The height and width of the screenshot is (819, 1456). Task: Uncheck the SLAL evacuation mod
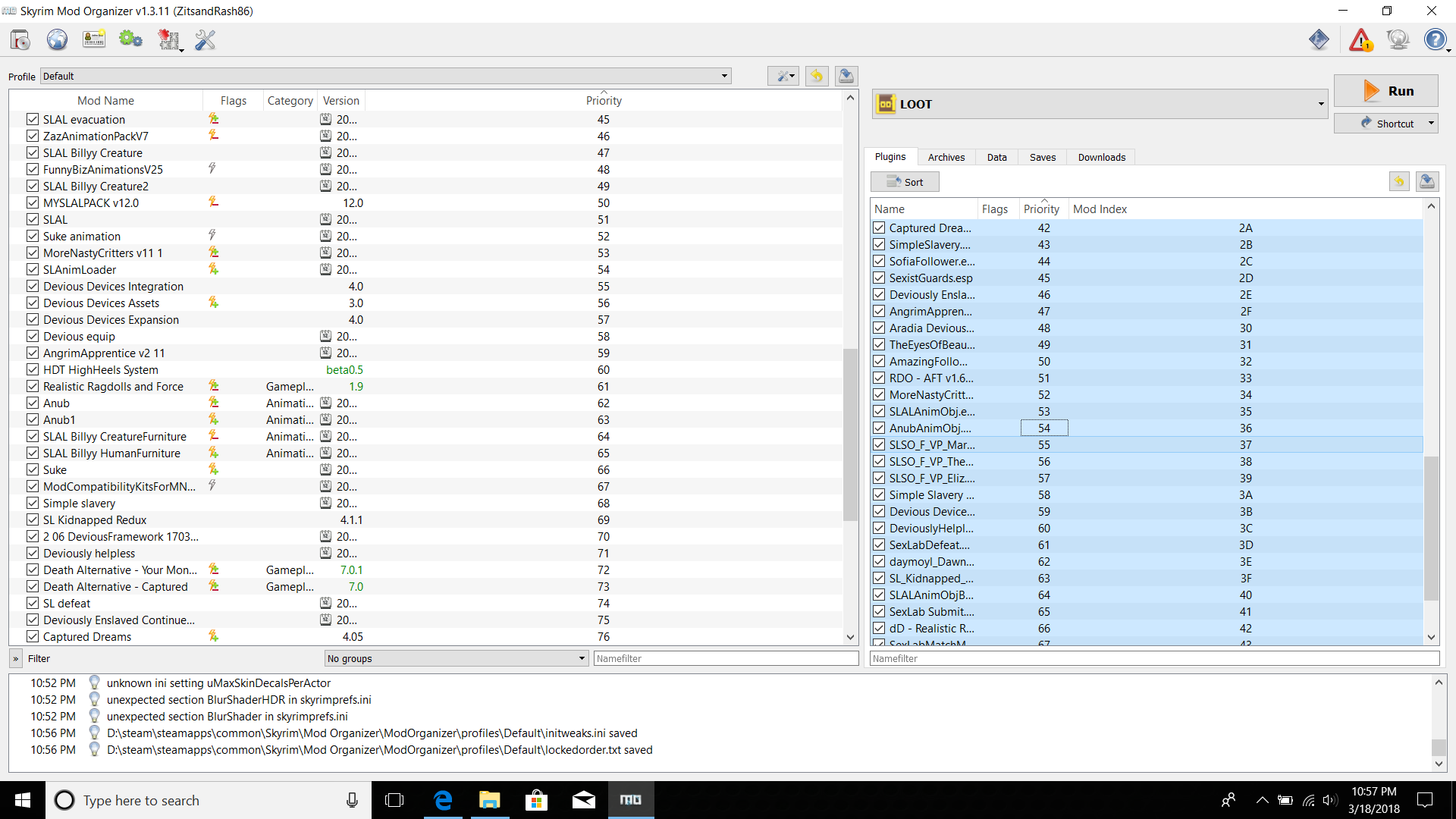click(33, 119)
